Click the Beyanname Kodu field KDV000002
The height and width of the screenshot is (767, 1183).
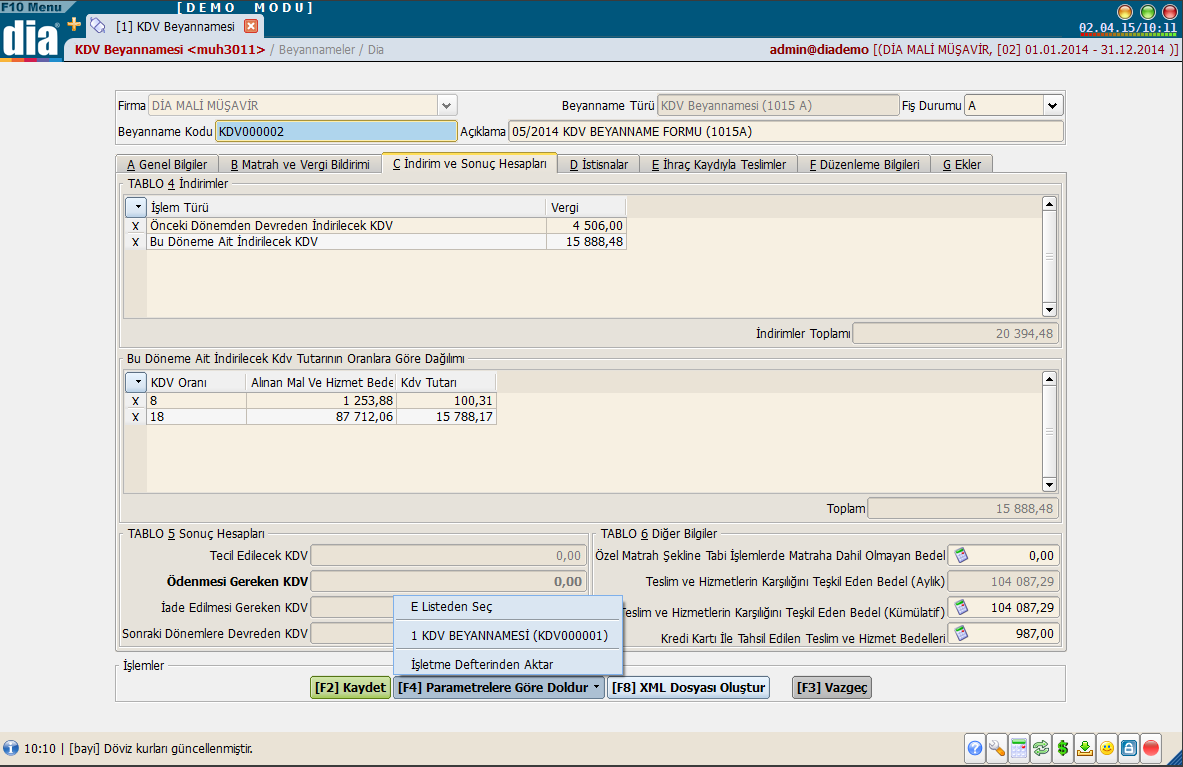[x=336, y=131]
